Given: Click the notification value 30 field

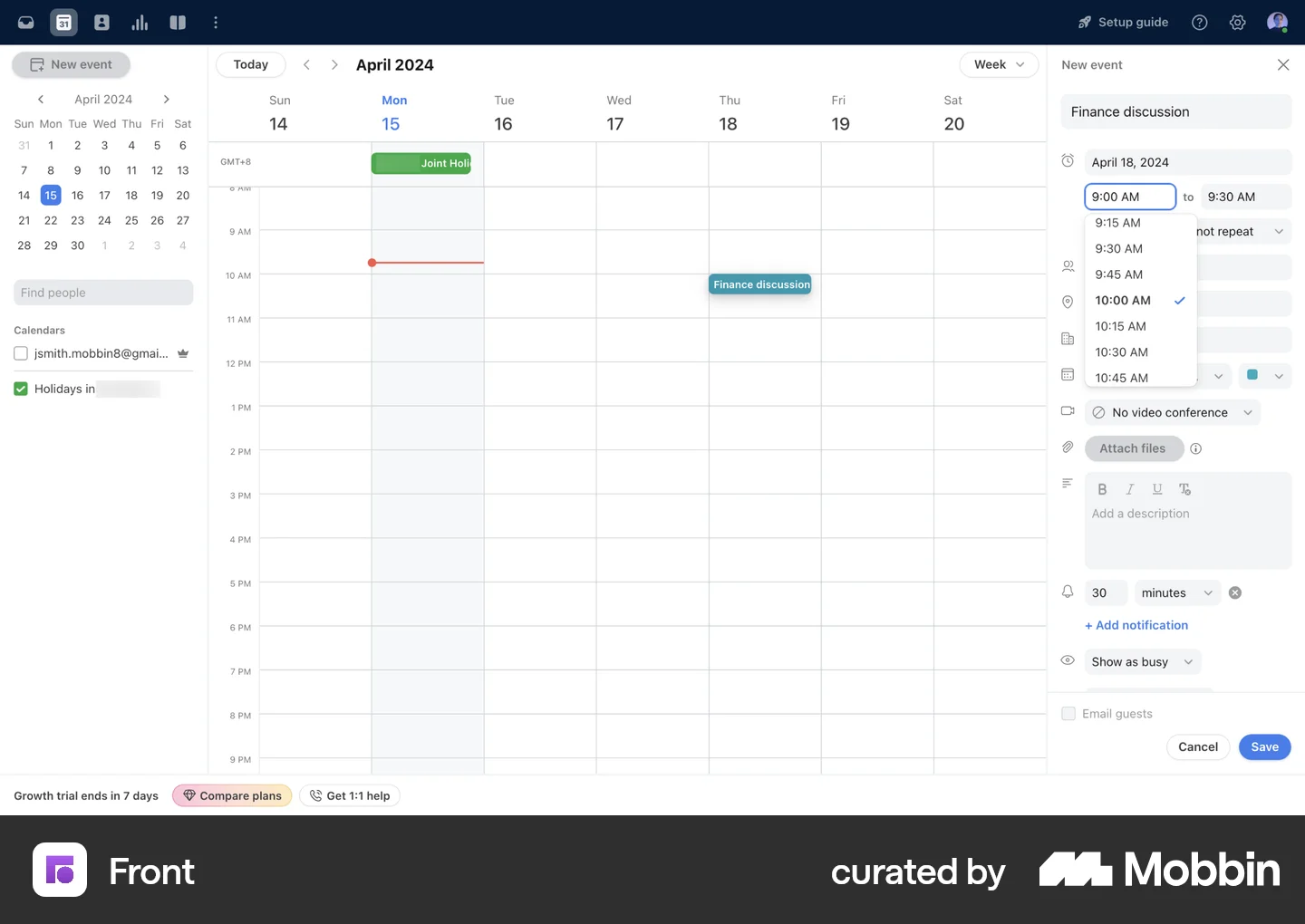Looking at the screenshot, I should 1106,592.
